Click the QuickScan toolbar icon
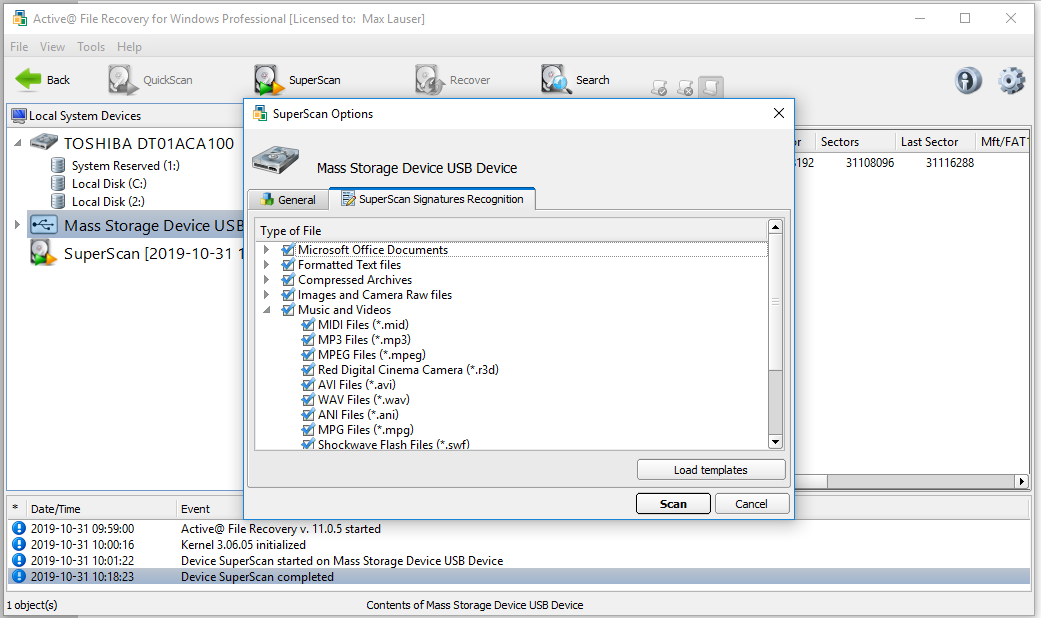This screenshot has height=618, width=1041. 121,80
